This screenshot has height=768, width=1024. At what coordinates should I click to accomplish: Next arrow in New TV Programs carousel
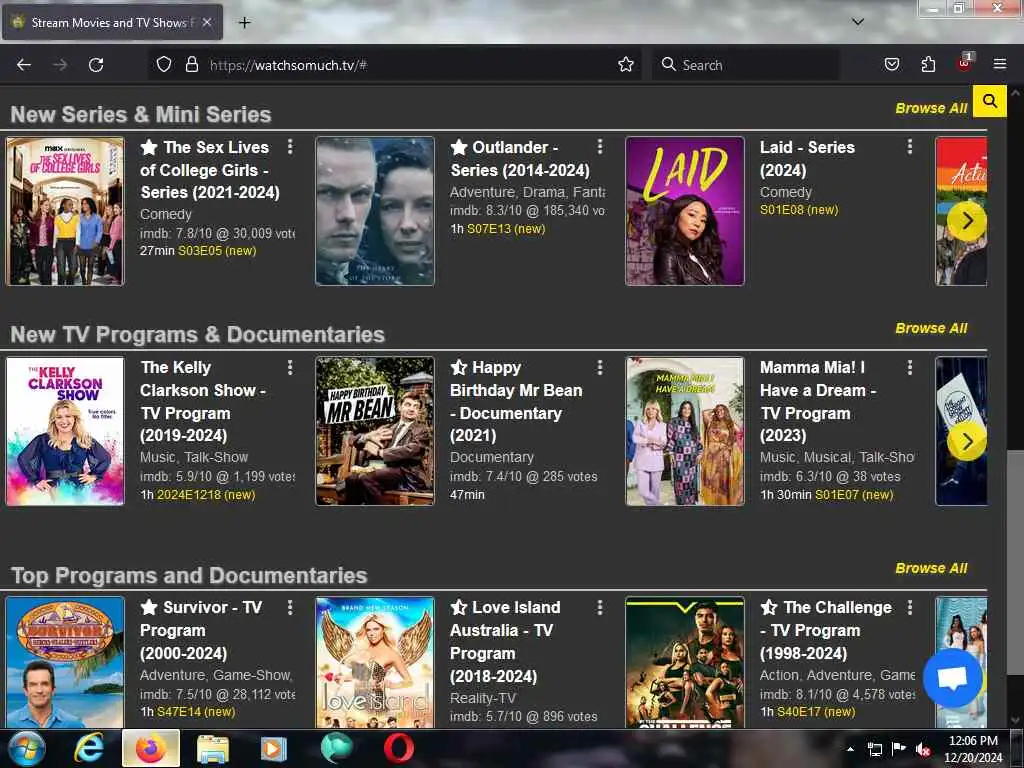[967, 441]
